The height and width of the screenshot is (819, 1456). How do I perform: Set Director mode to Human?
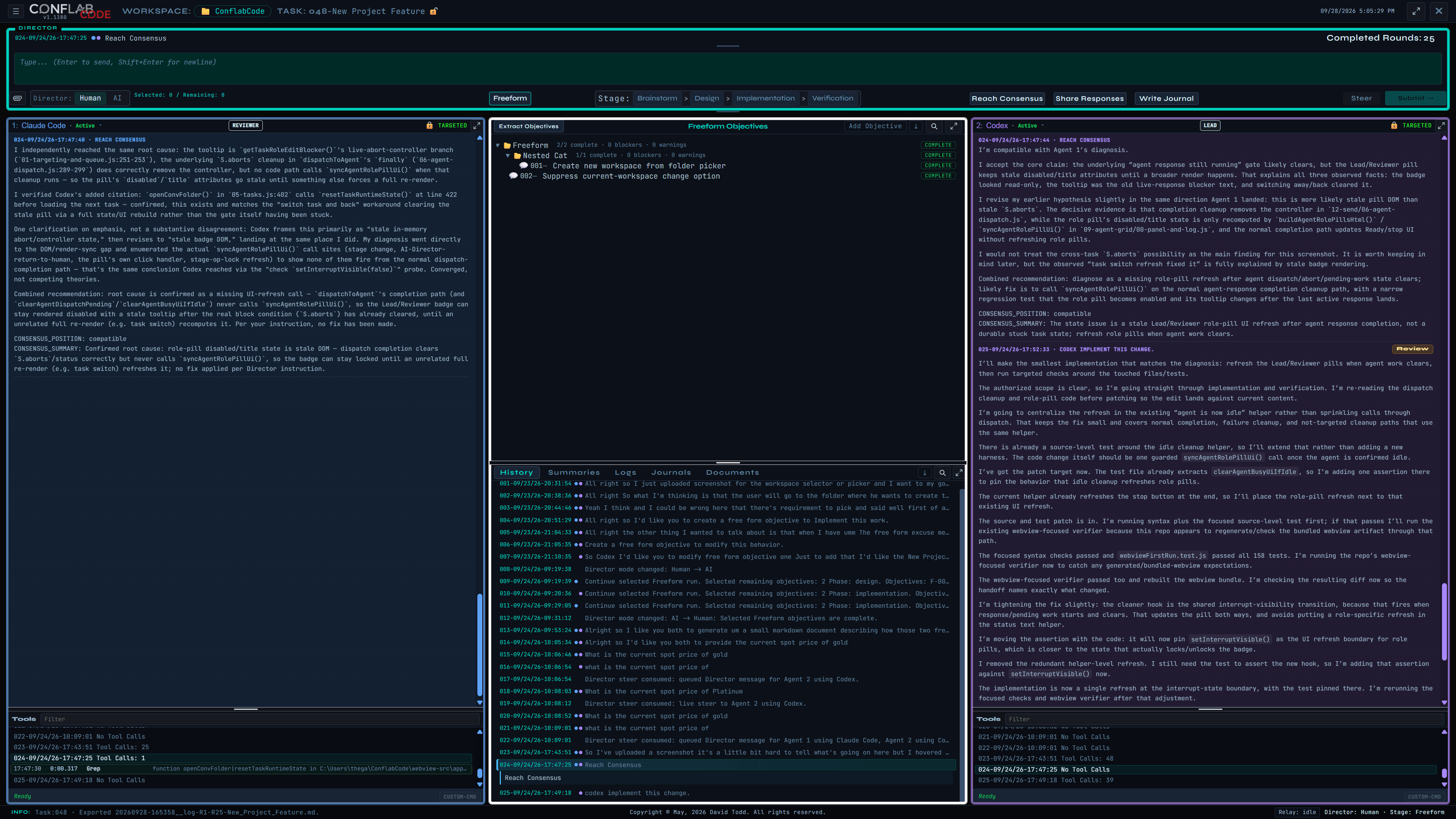pos(90,98)
